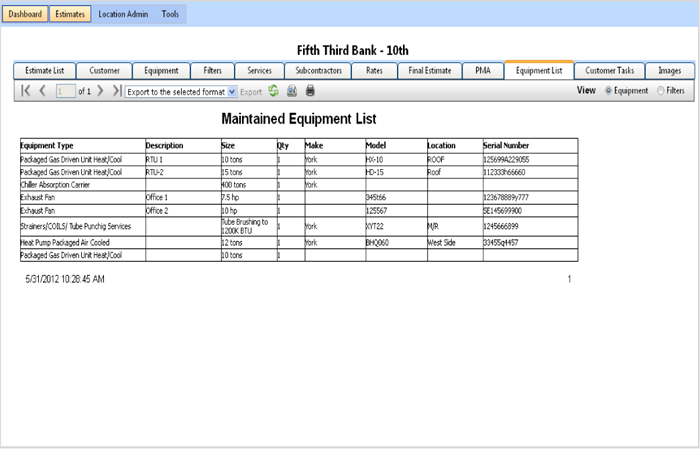Screen dimensions: 700x449
Task: Click the 7.5 hp size cell
Action: [x=249, y=197]
